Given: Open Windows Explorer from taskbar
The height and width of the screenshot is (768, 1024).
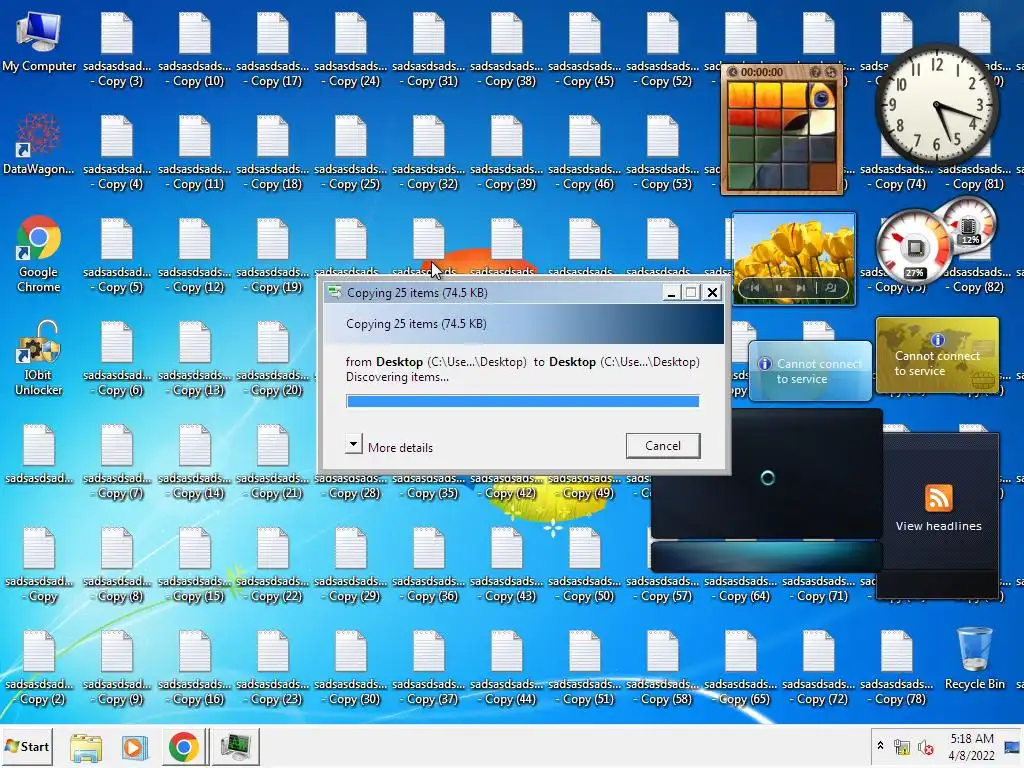Looking at the screenshot, I should click(86, 747).
